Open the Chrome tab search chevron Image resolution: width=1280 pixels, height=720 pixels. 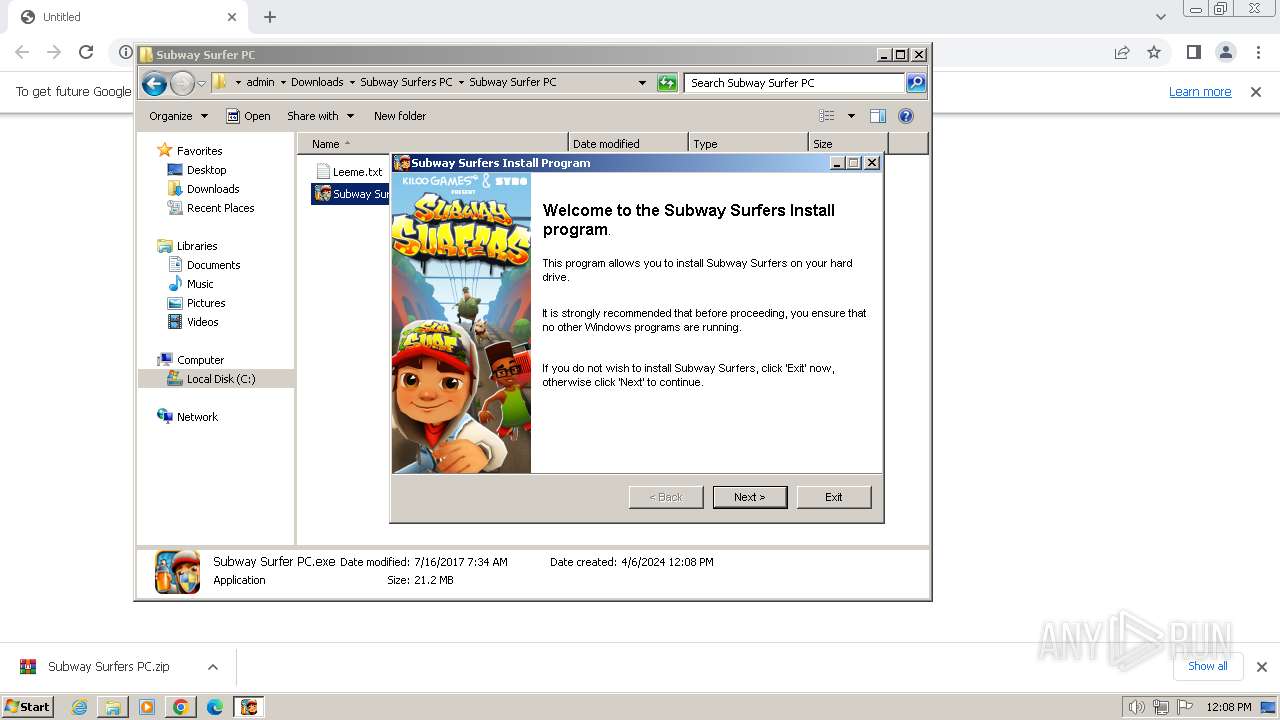point(1160,17)
